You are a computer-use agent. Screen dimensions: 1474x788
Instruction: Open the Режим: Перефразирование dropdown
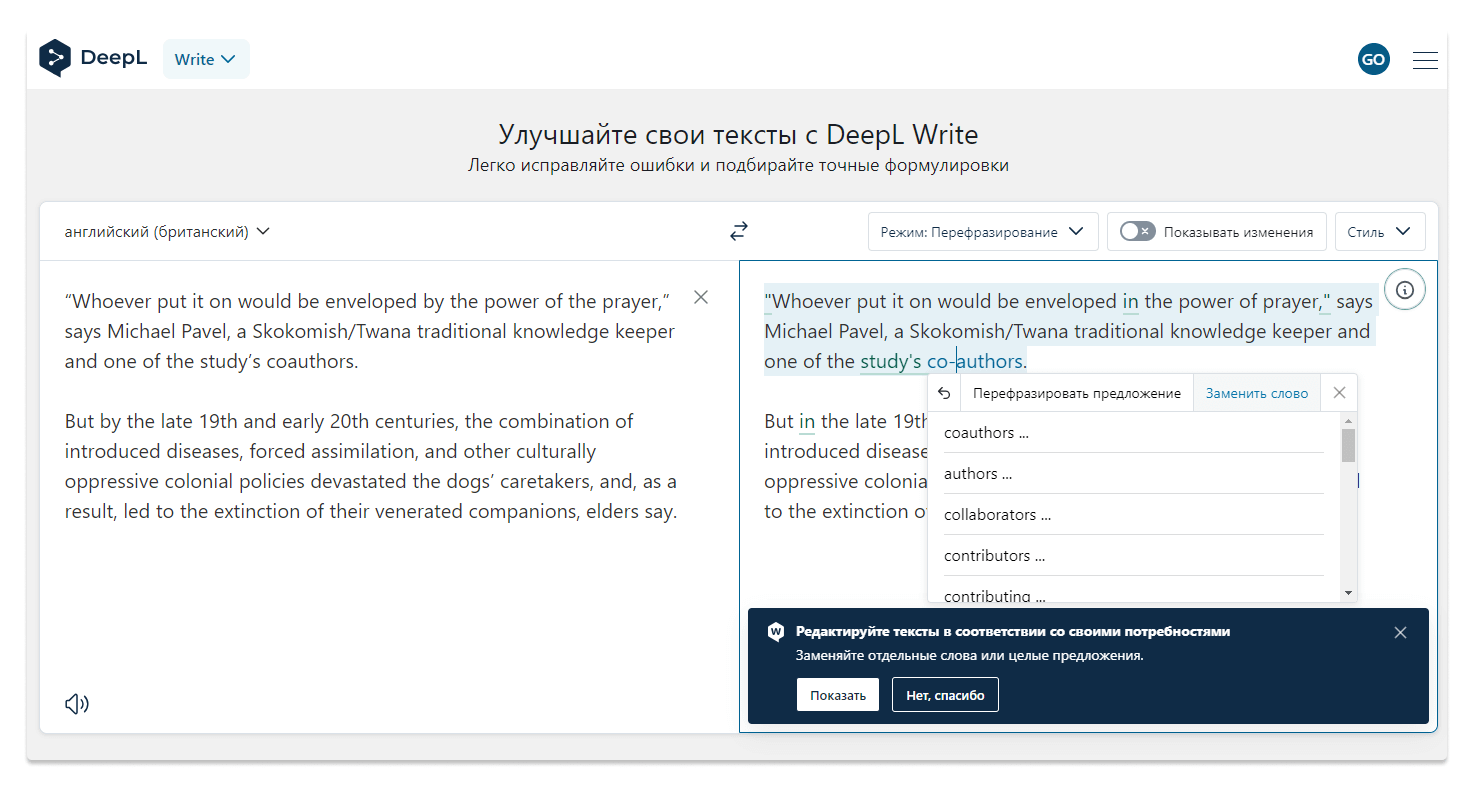983,231
